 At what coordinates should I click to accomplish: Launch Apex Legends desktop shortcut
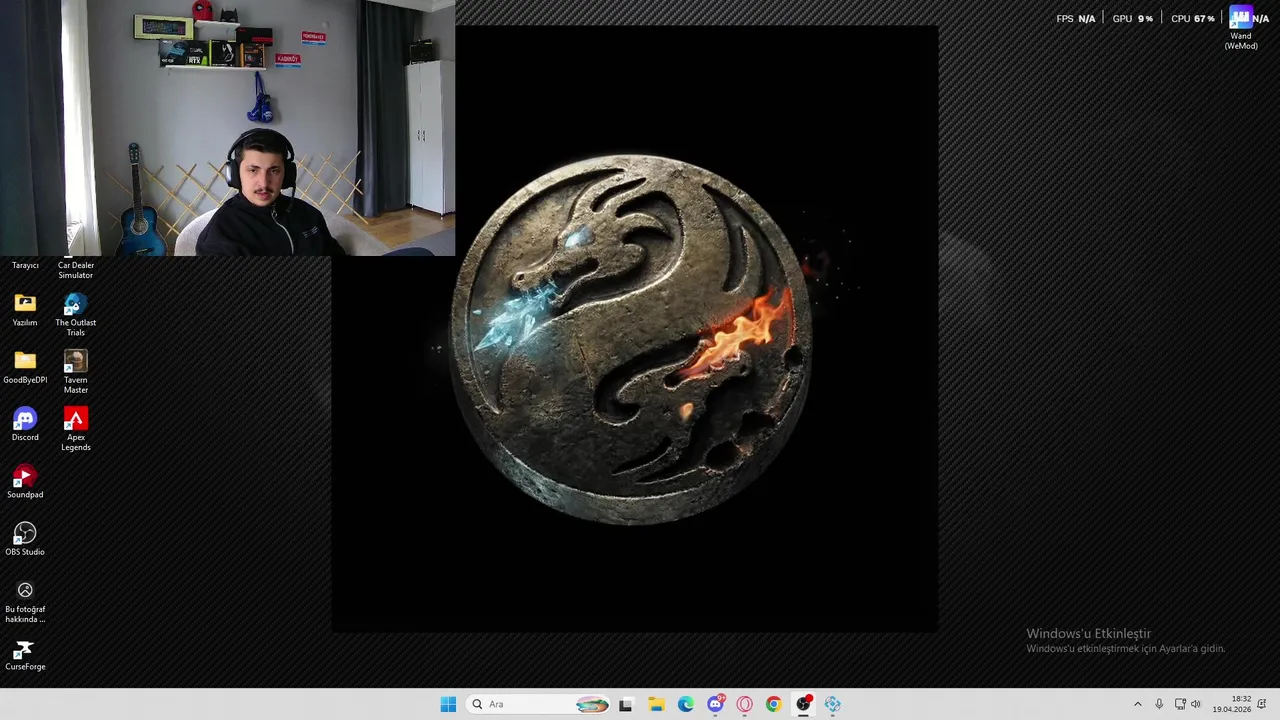[75, 429]
